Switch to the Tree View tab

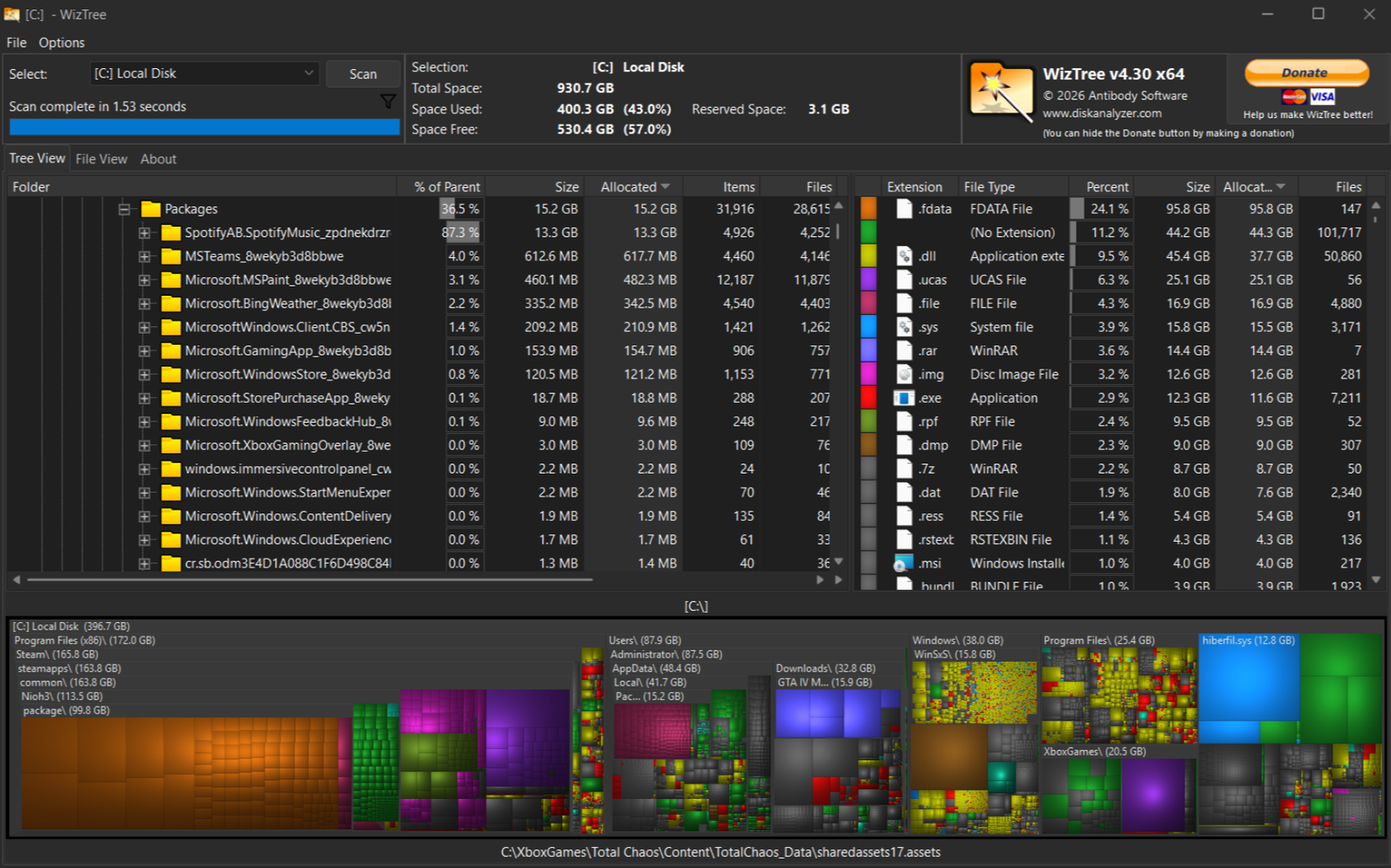(37, 158)
